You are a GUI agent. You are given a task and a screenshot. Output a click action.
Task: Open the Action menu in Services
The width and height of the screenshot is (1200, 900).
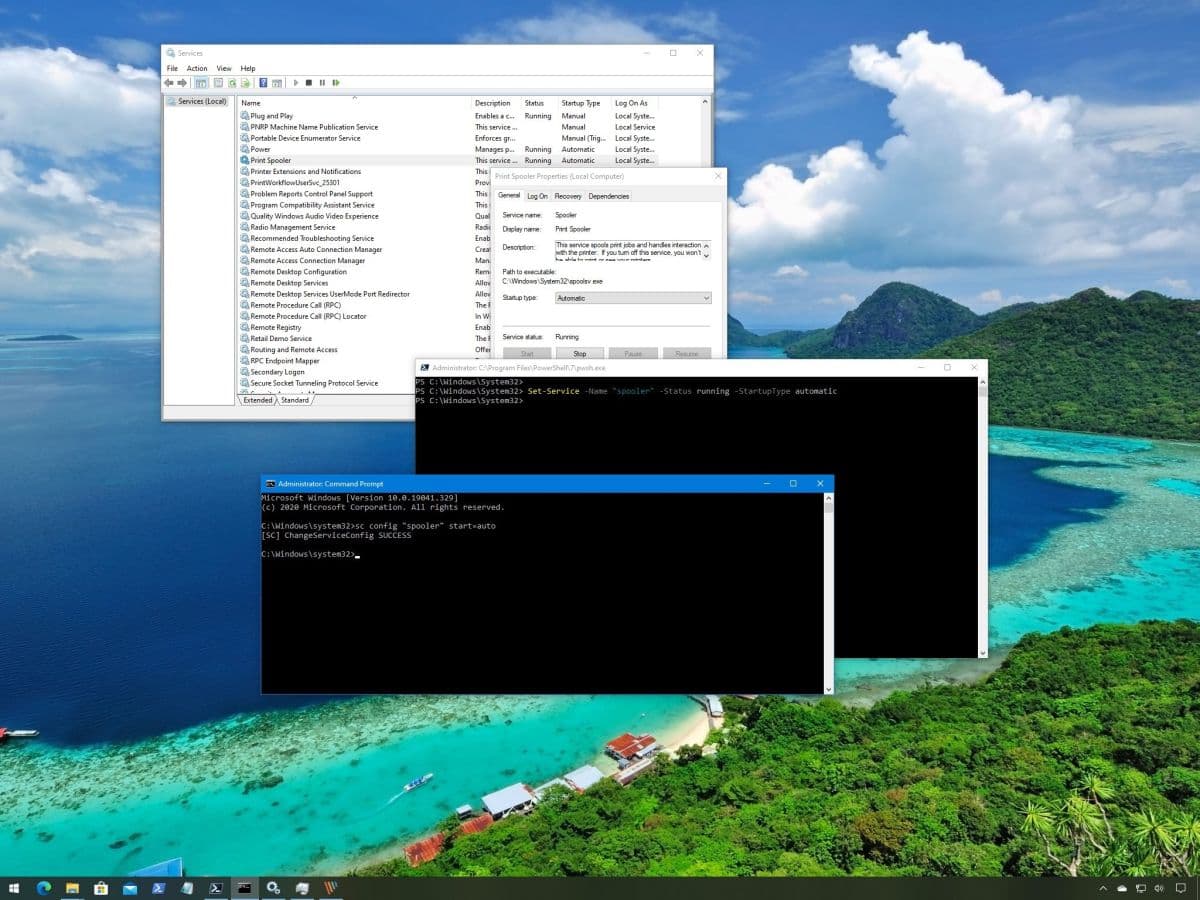point(197,68)
